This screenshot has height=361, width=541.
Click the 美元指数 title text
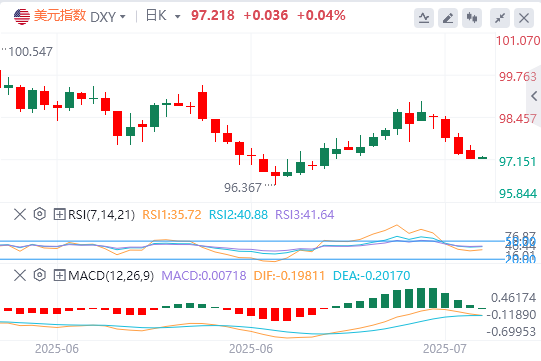(x=60, y=16)
